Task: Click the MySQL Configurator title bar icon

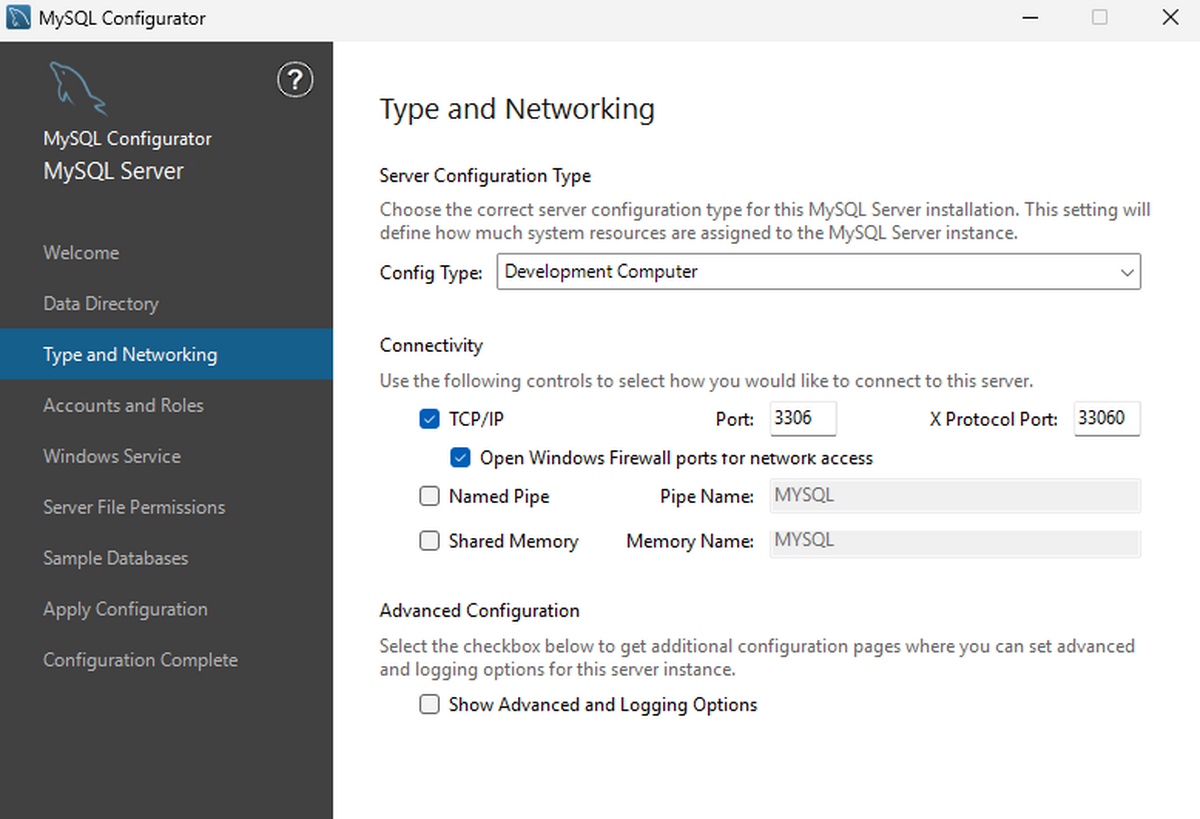Action: [x=18, y=18]
